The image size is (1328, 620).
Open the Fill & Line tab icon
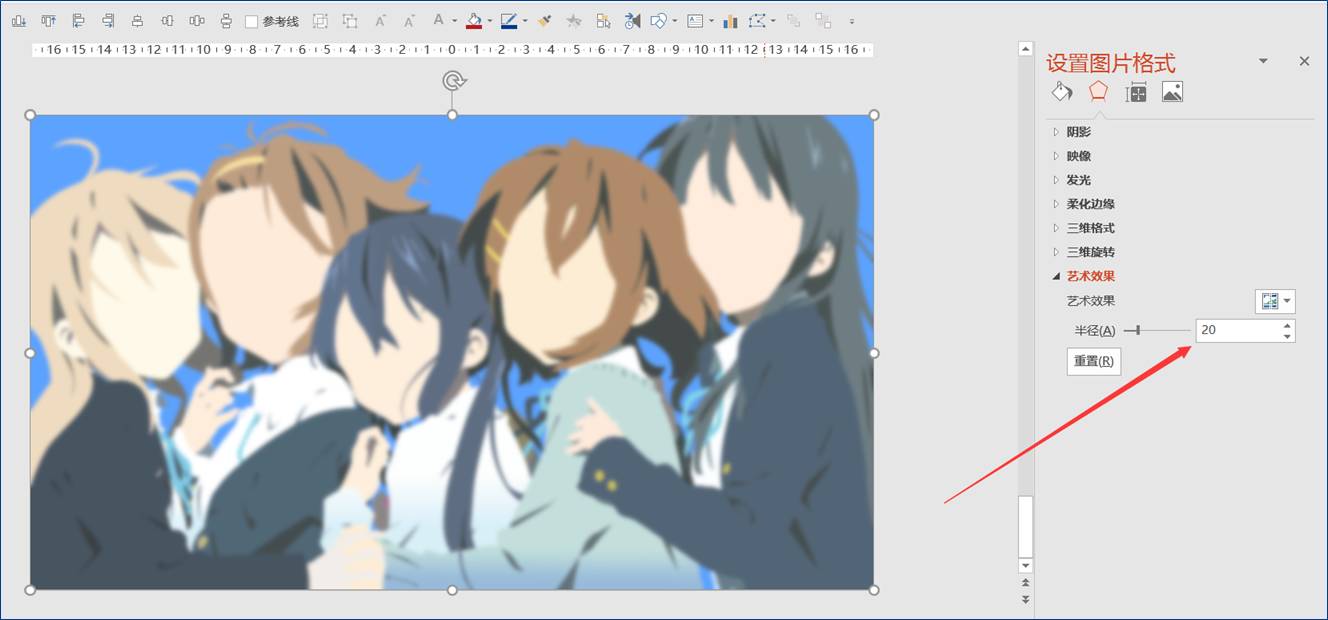click(1062, 92)
